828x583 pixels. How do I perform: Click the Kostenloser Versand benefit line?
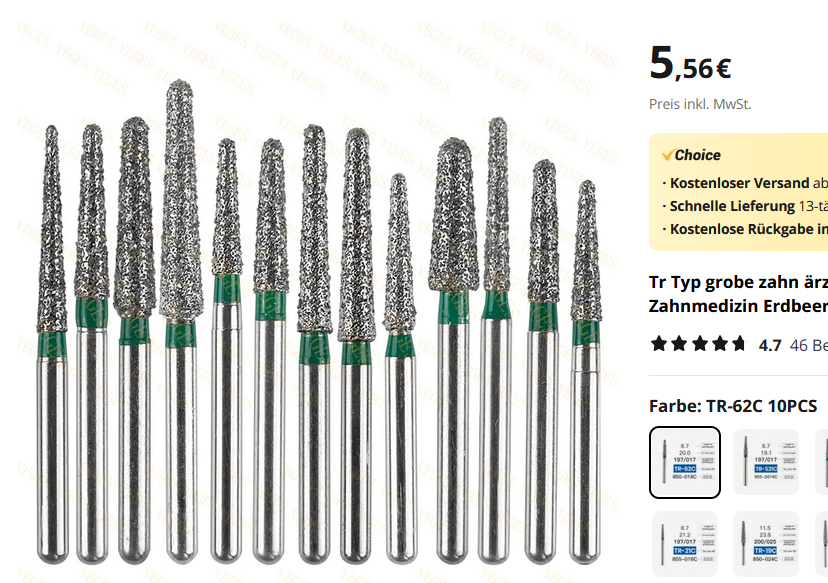745,183
